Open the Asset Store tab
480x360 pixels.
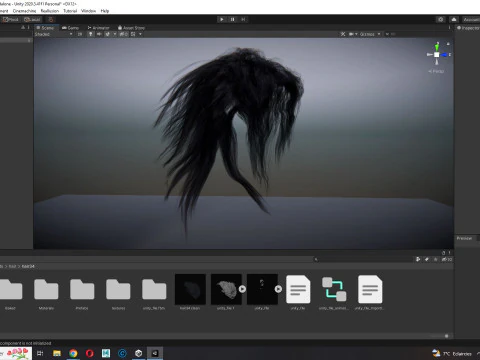[x=131, y=28]
